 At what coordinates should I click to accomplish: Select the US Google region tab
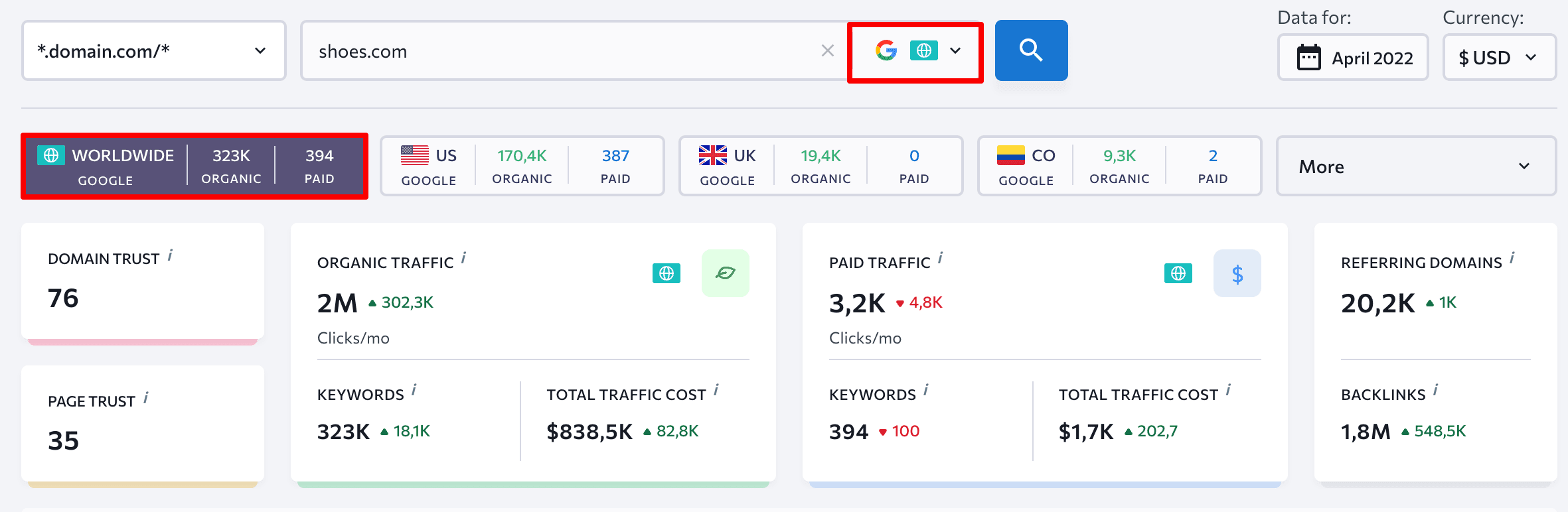(x=522, y=166)
